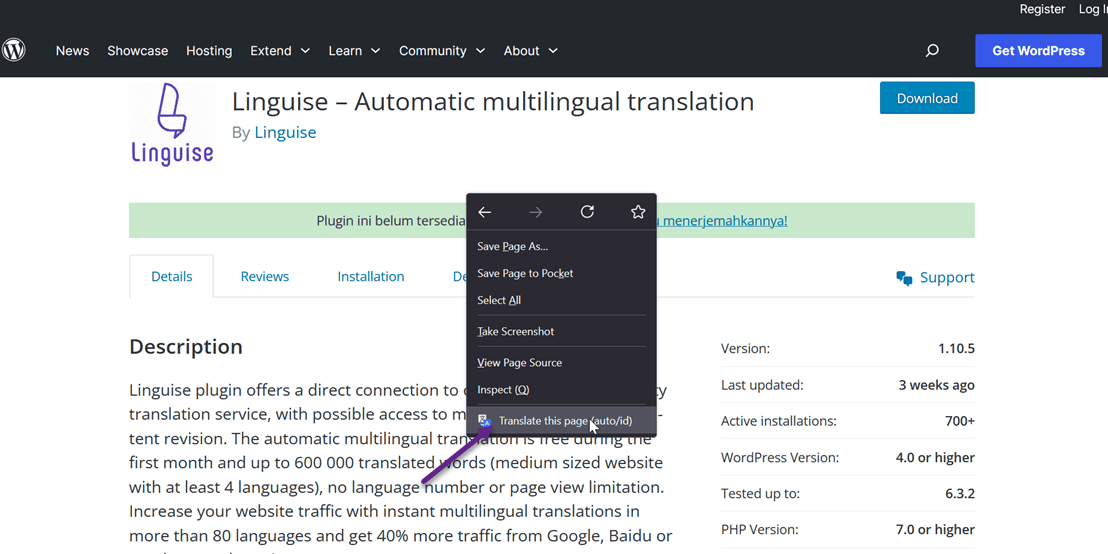This screenshot has width=1108, height=554.
Task: Click the Support link
Action: 947,278
